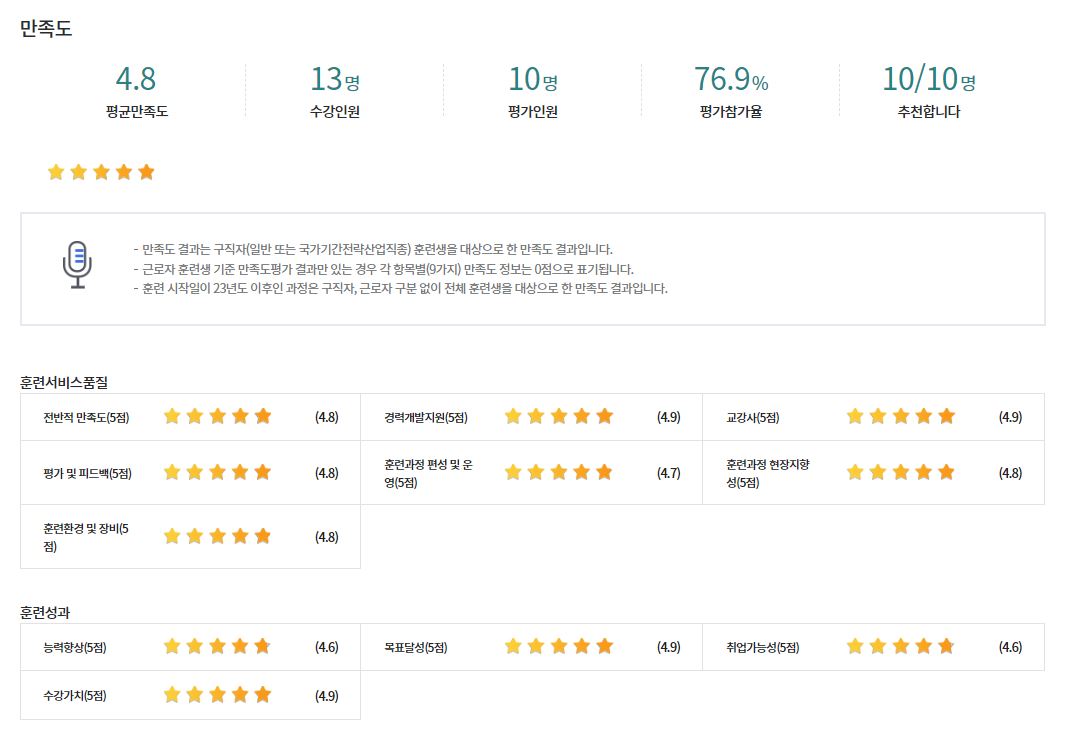Click the 4.8 평균만족도 value
The width and height of the screenshot is (1069, 749).
[136, 79]
